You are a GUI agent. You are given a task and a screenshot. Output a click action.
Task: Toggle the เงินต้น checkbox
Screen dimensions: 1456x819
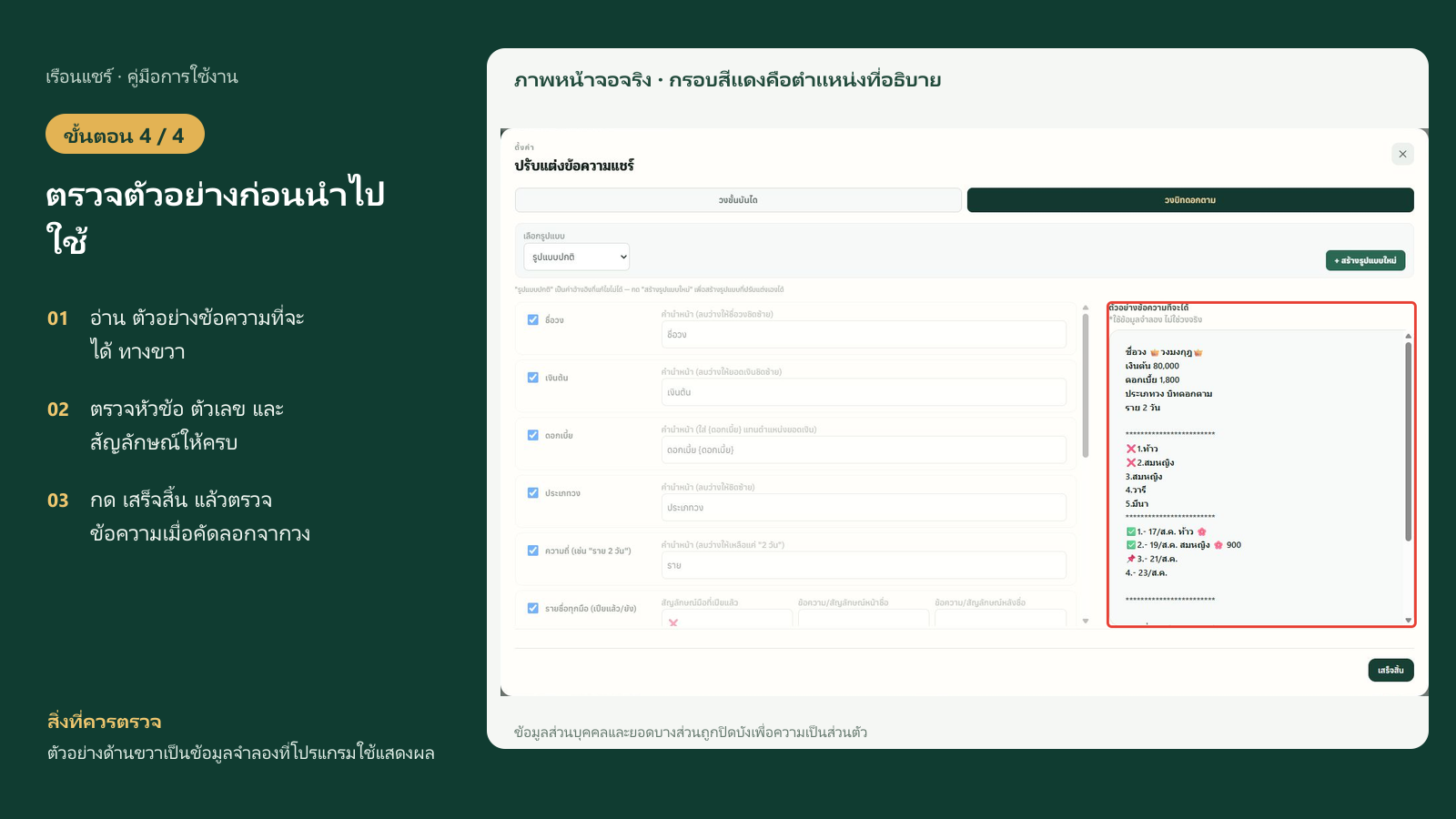point(533,378)
